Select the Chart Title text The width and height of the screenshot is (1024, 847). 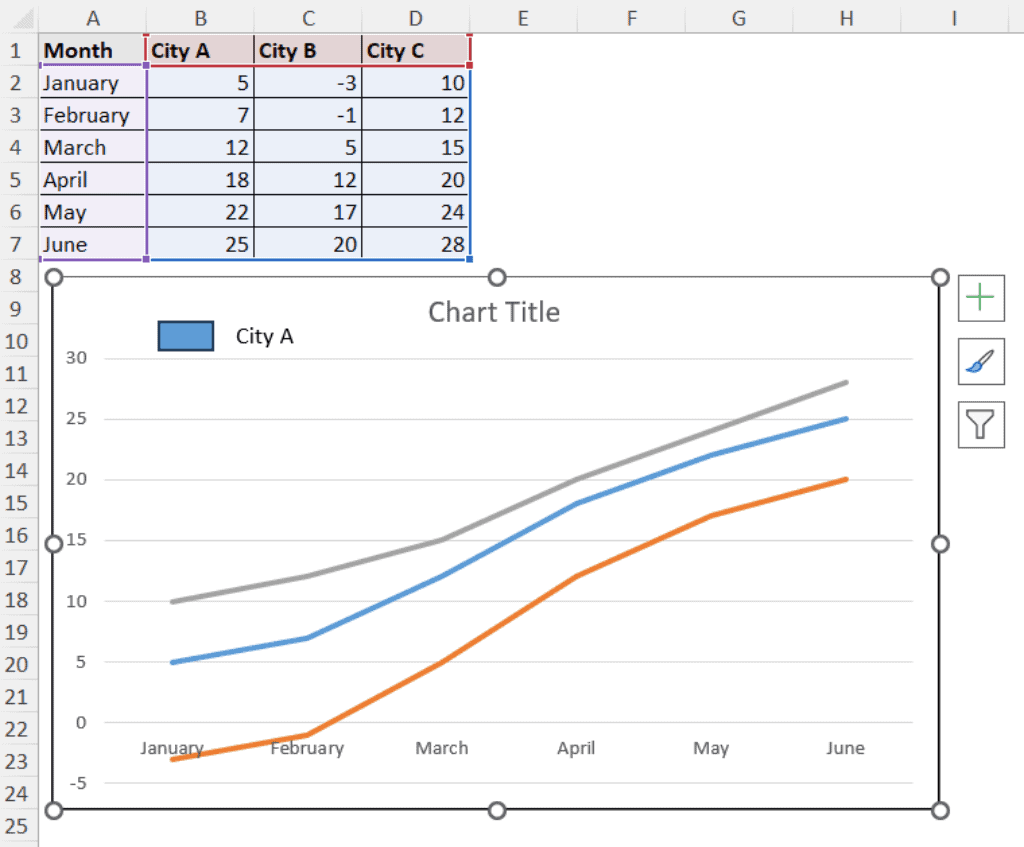[x=493, y=312]
